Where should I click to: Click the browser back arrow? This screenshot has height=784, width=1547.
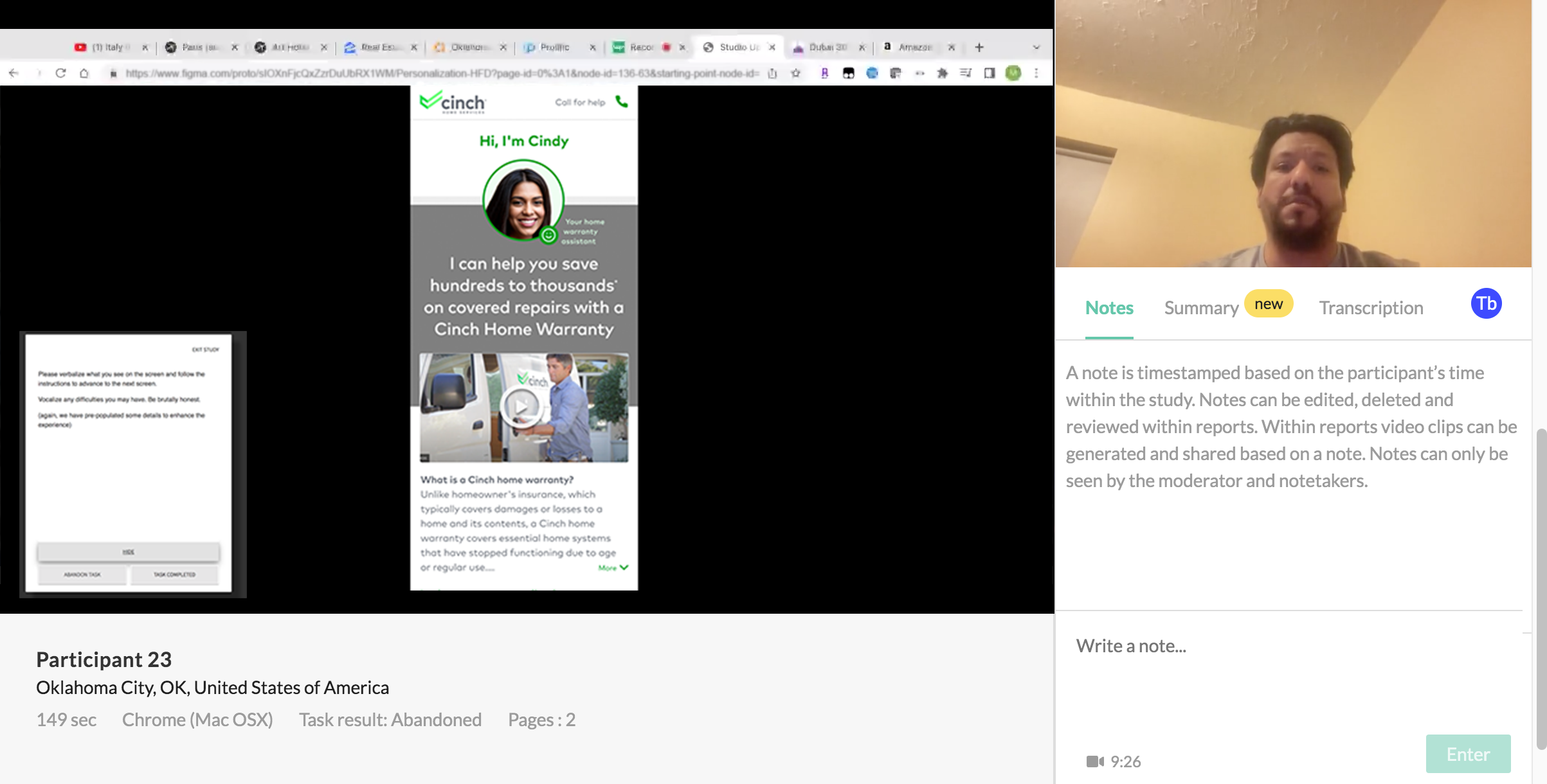(x=14, y=73)
